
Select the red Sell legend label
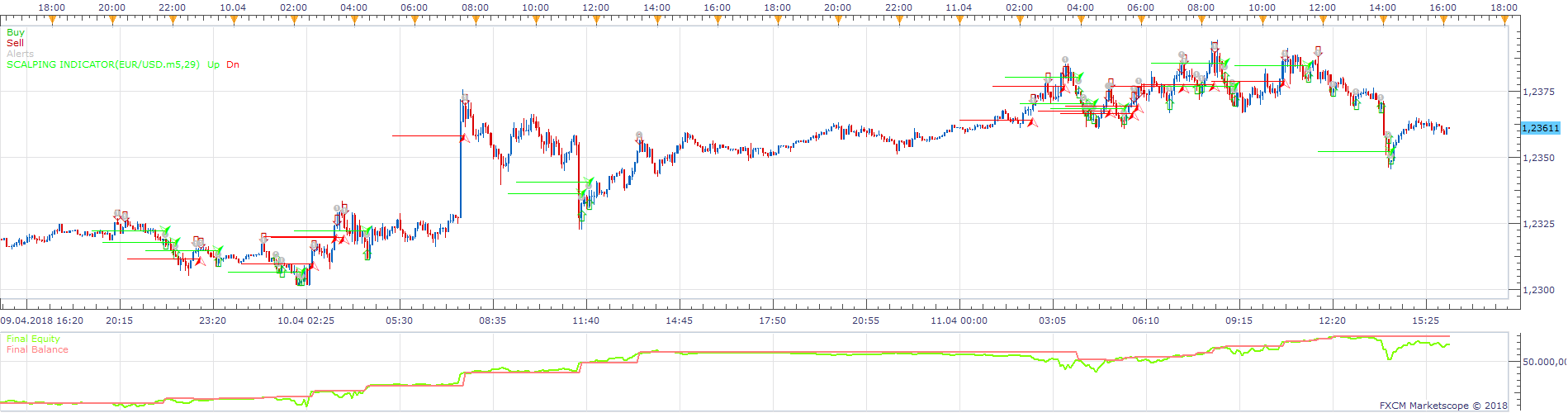tap(16, 43)
